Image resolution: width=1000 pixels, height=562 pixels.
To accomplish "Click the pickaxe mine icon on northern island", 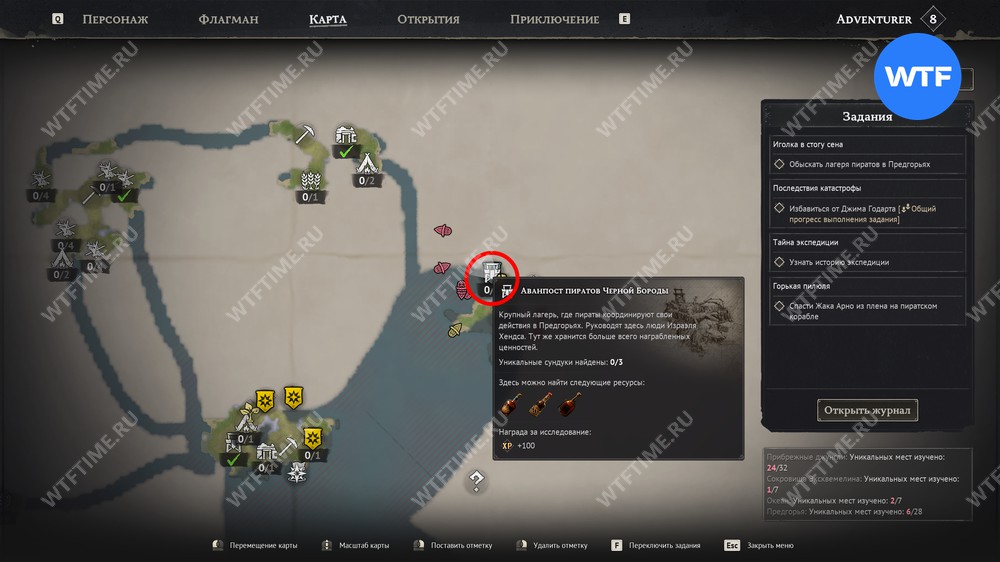I will click(305, 134).
